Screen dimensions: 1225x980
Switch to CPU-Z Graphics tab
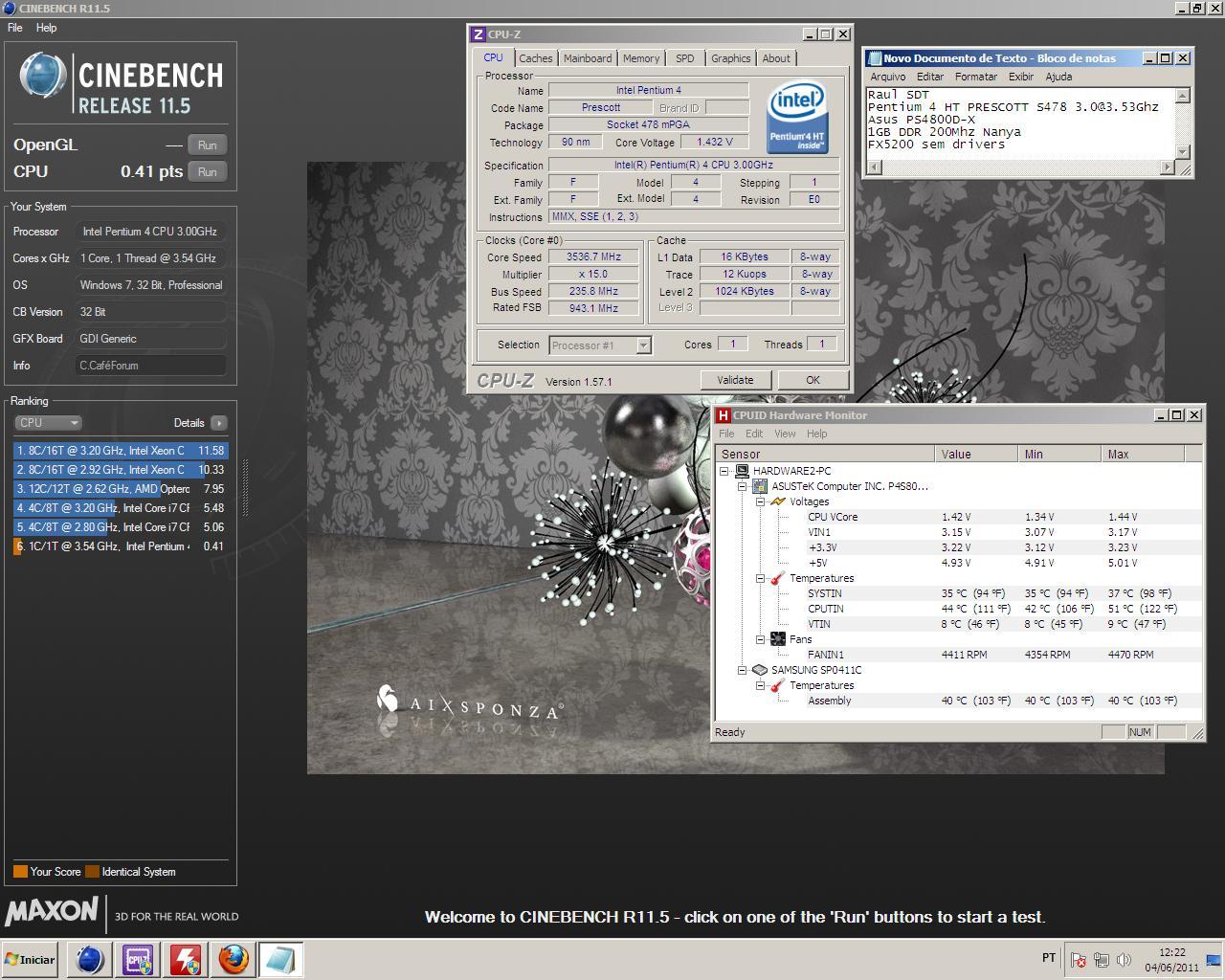pyautogui.click(x=730, y=58)
